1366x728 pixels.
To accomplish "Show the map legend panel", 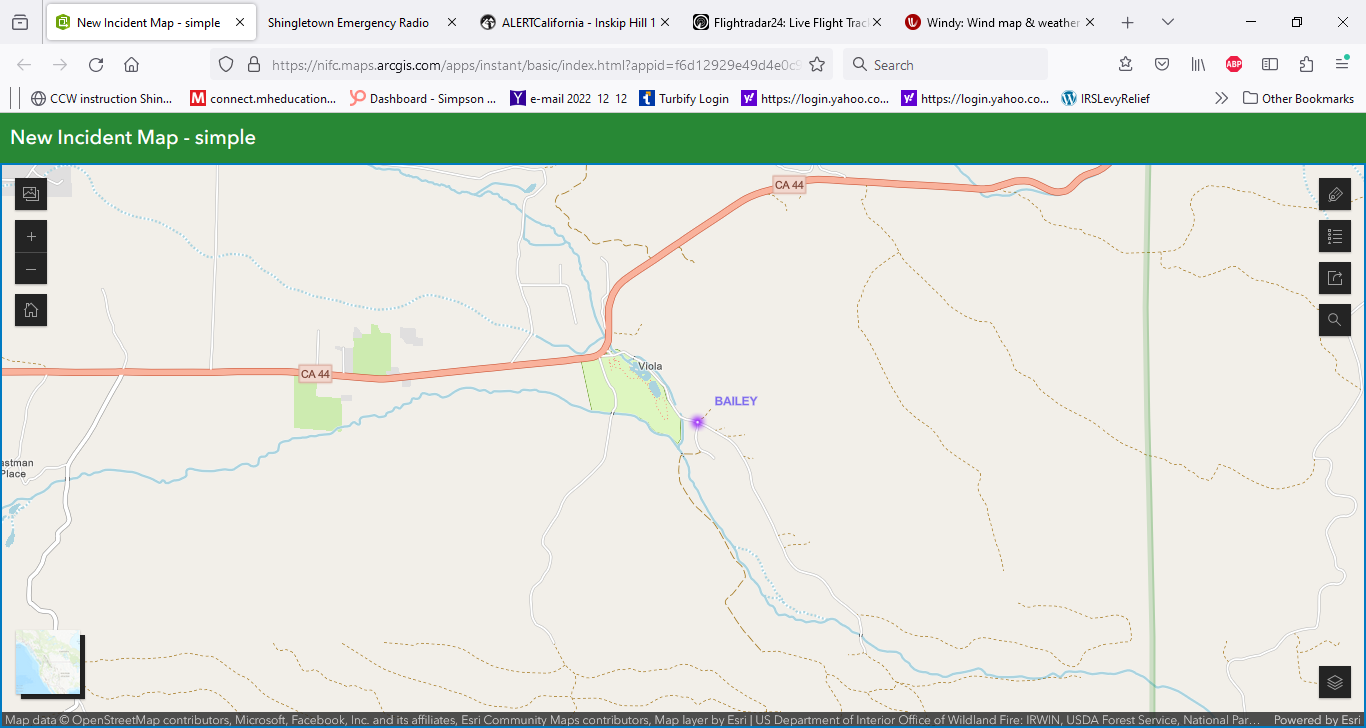I will click(x=1334, y=236).
